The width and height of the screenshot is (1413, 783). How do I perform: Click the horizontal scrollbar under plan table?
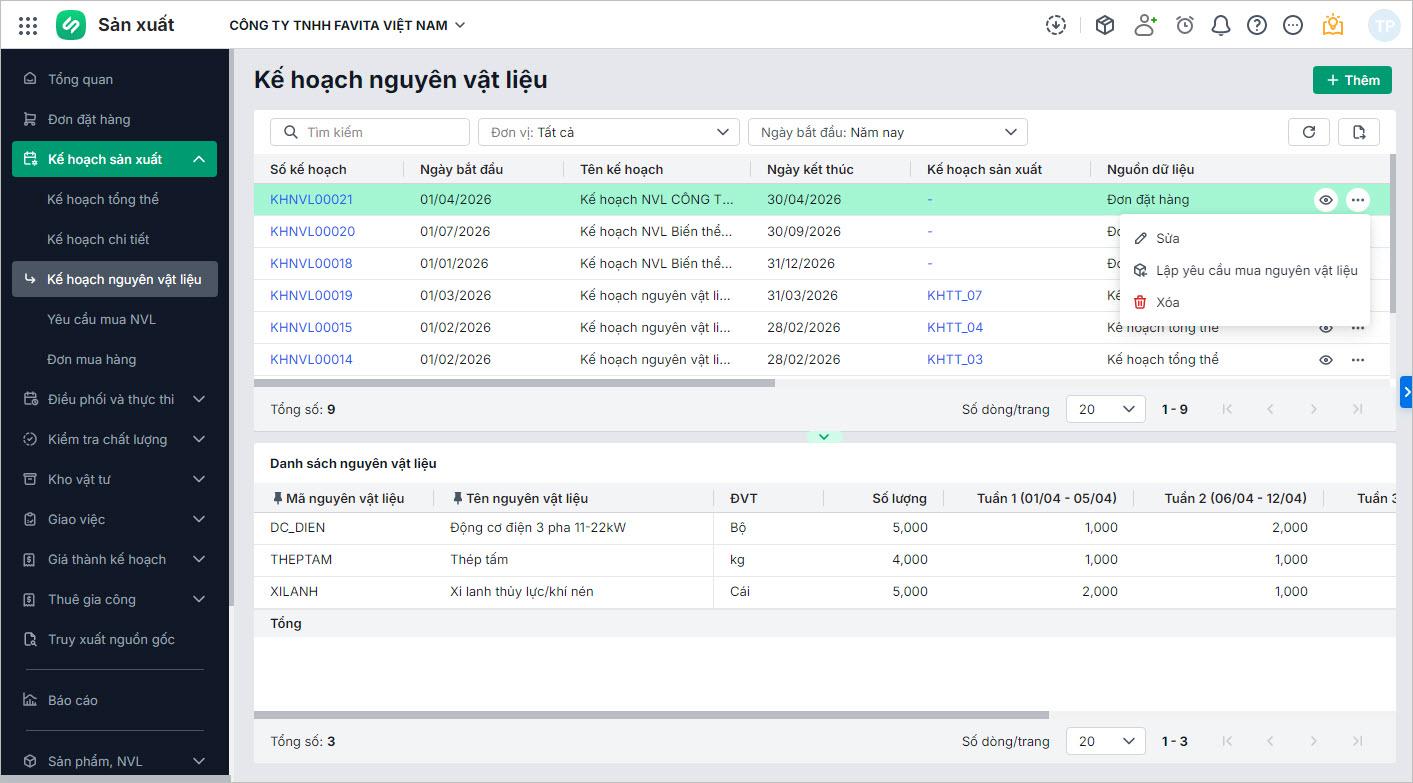(x=514, y=383)
